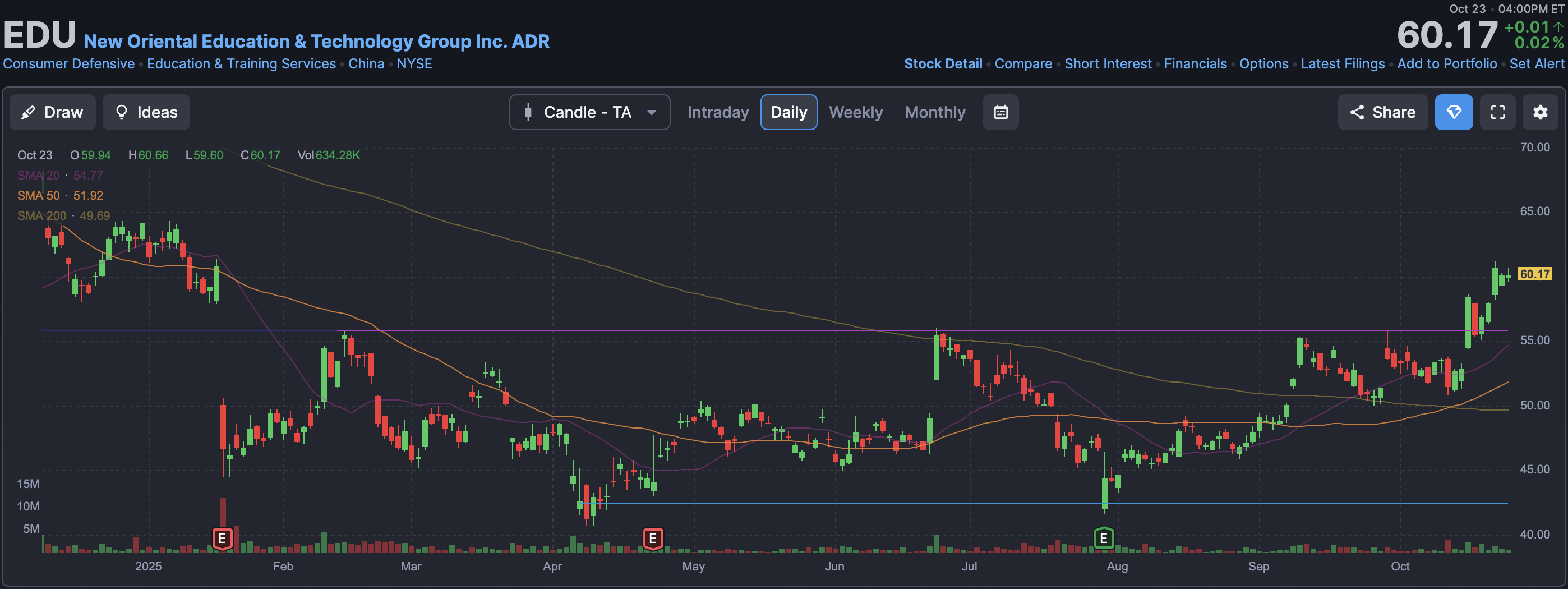
Task: Click the 15M volume axis label
Action: (x=28, y=484)
